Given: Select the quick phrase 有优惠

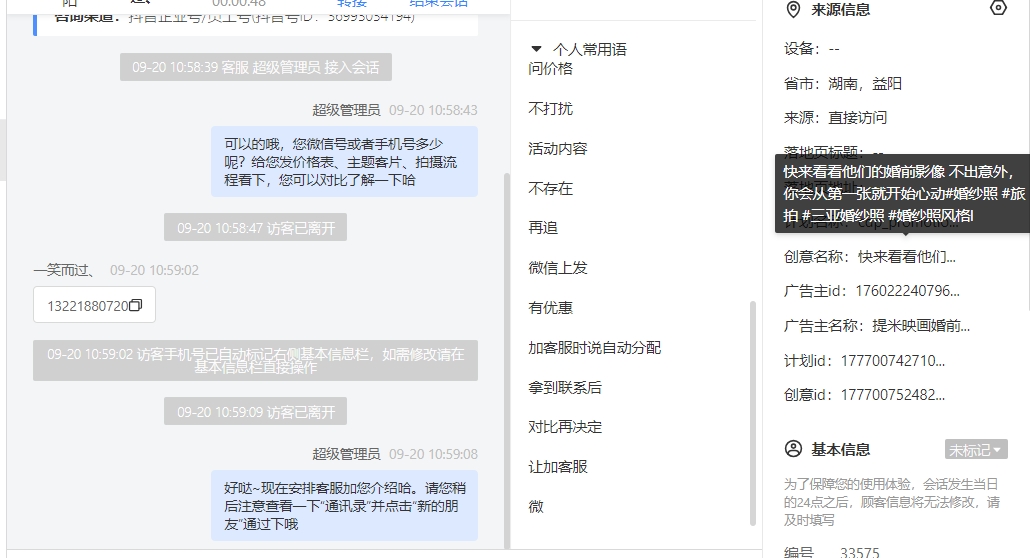Looking at the screenshot, I should click(550, 308).
